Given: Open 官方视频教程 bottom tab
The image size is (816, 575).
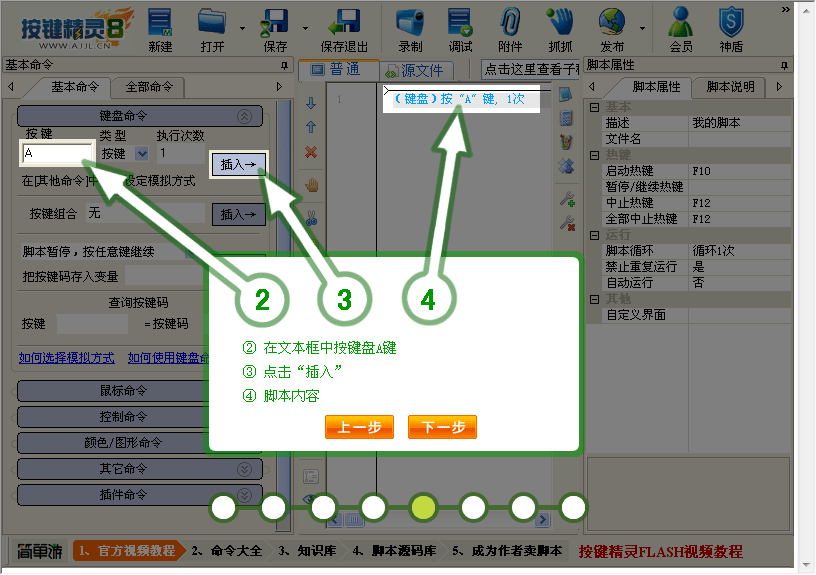Looking at the screenshot, I should click(x=128, y=551).
